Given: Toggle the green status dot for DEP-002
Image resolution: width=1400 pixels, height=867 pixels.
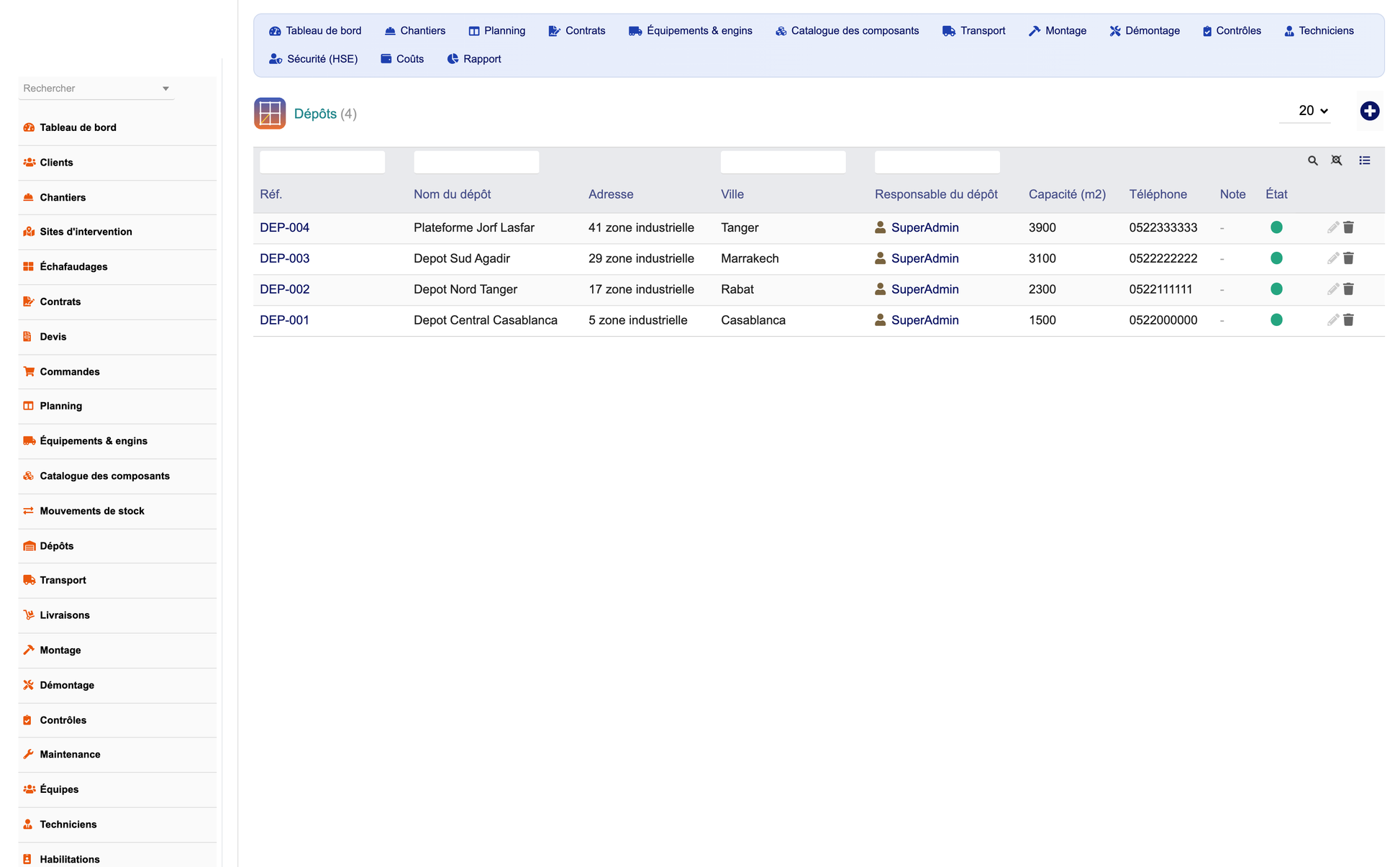Looking at the screenshot, I should [1276, 289].
